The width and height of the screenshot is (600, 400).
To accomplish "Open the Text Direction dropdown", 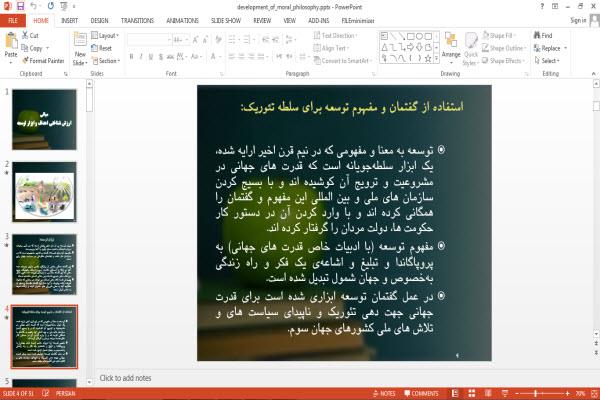I will 335,36.
